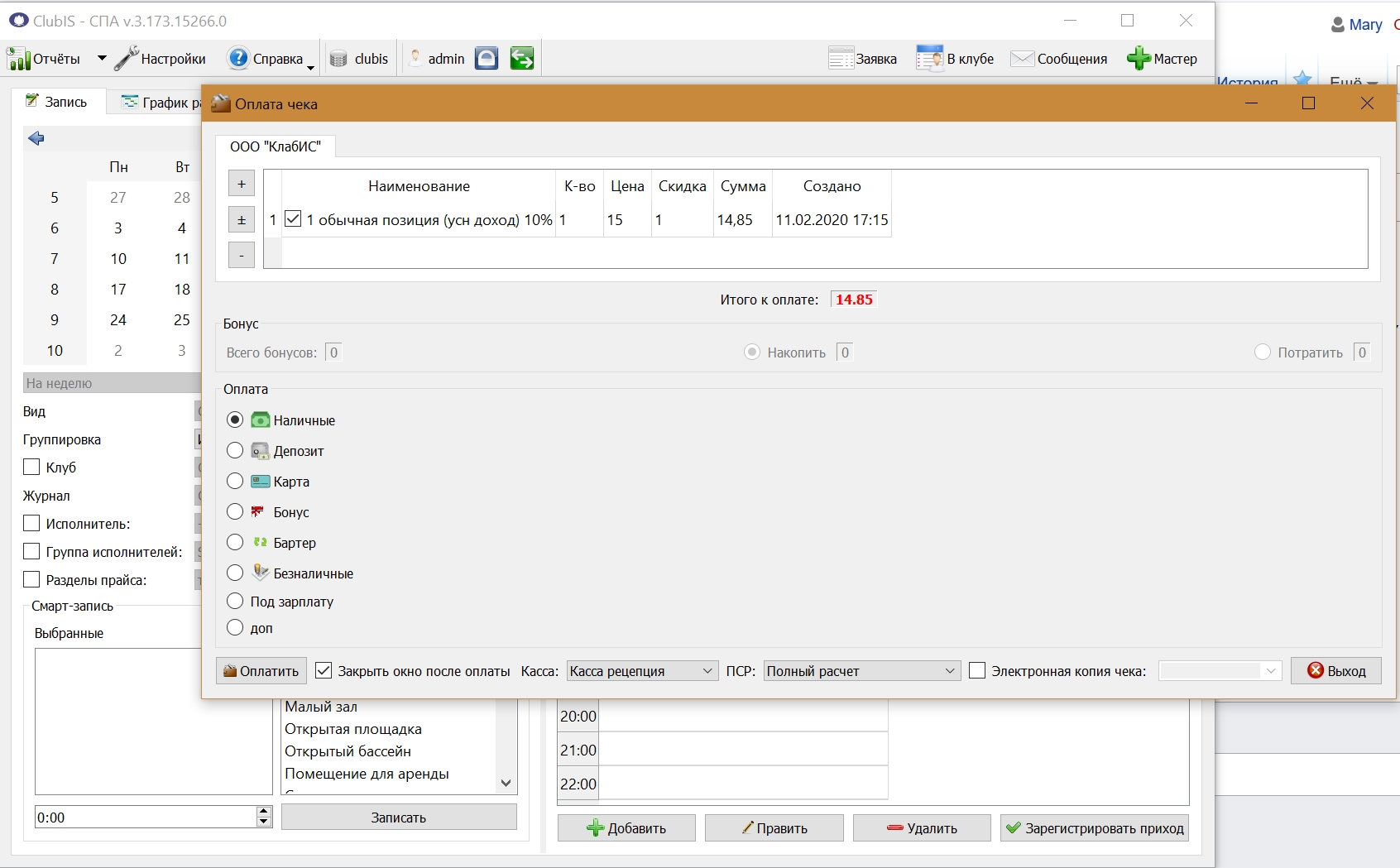Toggle Закрыть окно после оплаты checkbox
The width and height of the screenshot is (1400, 868).
(324, 670)
